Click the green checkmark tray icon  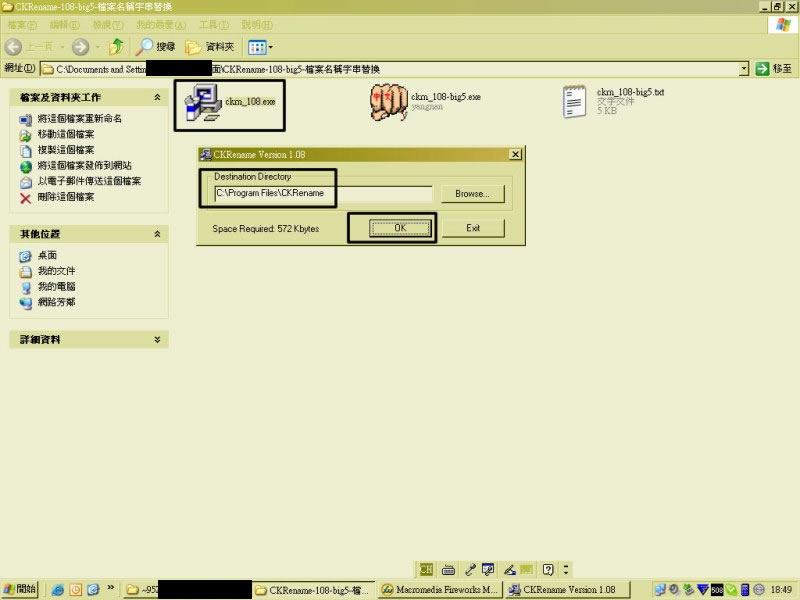(x=731, y=589)
